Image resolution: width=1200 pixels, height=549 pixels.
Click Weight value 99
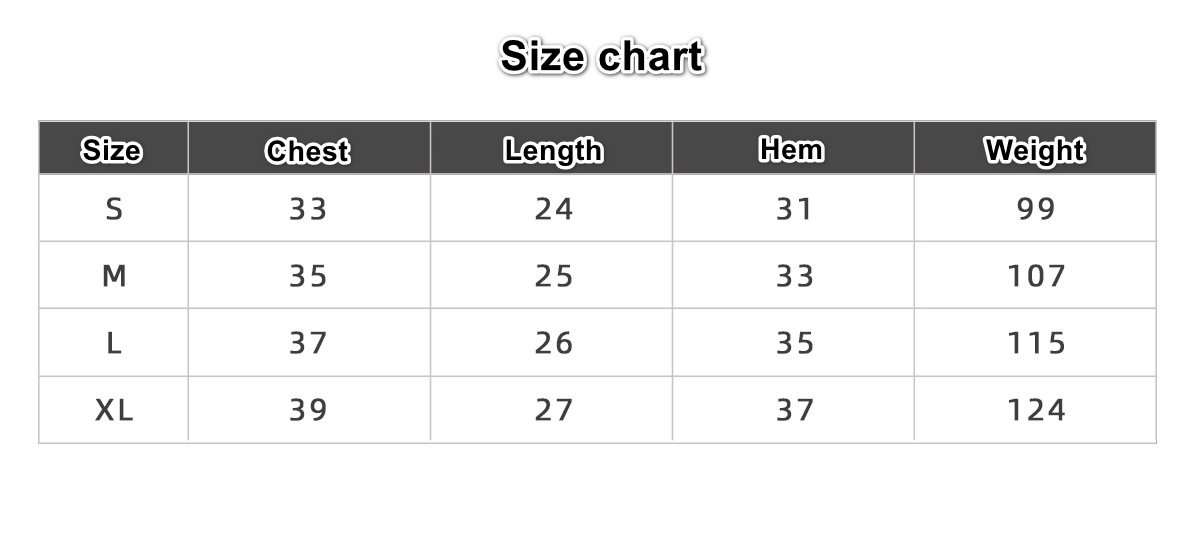(x=1036, y=209)
